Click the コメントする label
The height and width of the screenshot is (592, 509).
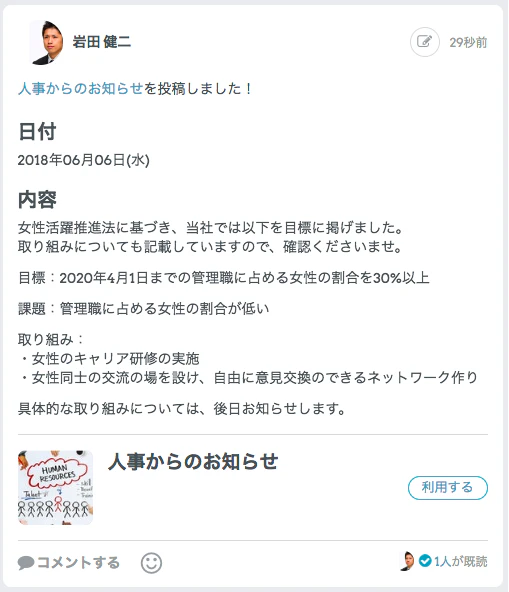(x=79, y=563)
